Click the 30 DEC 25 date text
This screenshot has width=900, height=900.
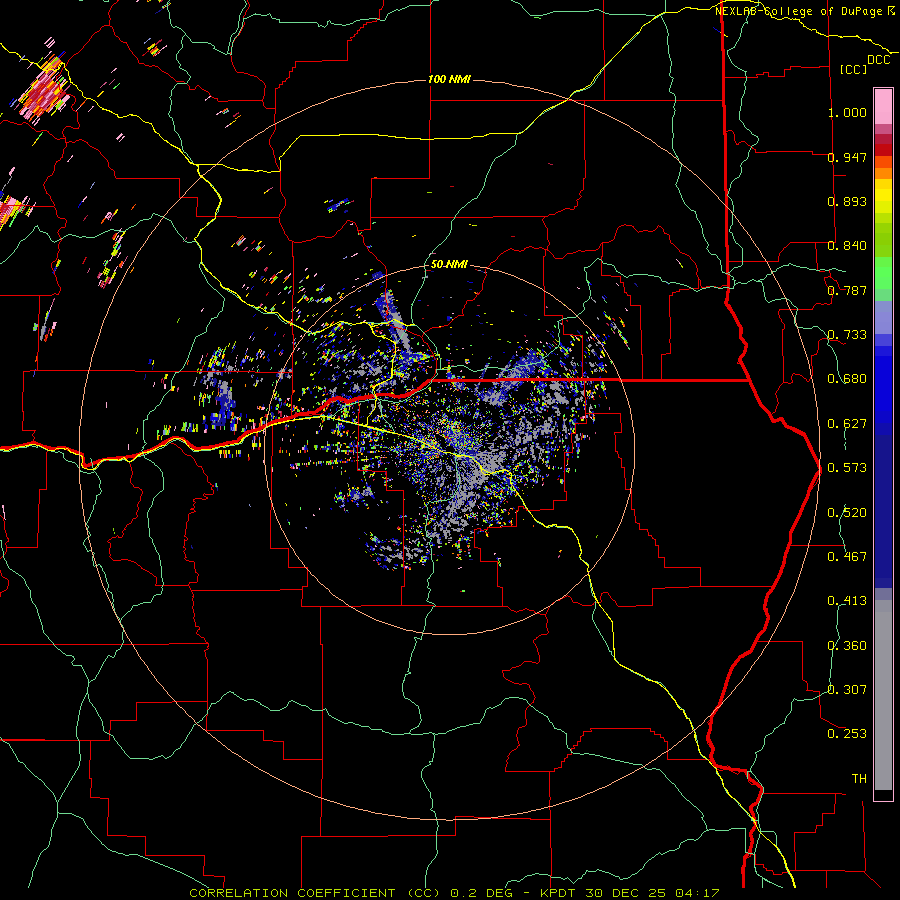coord(626,893)
